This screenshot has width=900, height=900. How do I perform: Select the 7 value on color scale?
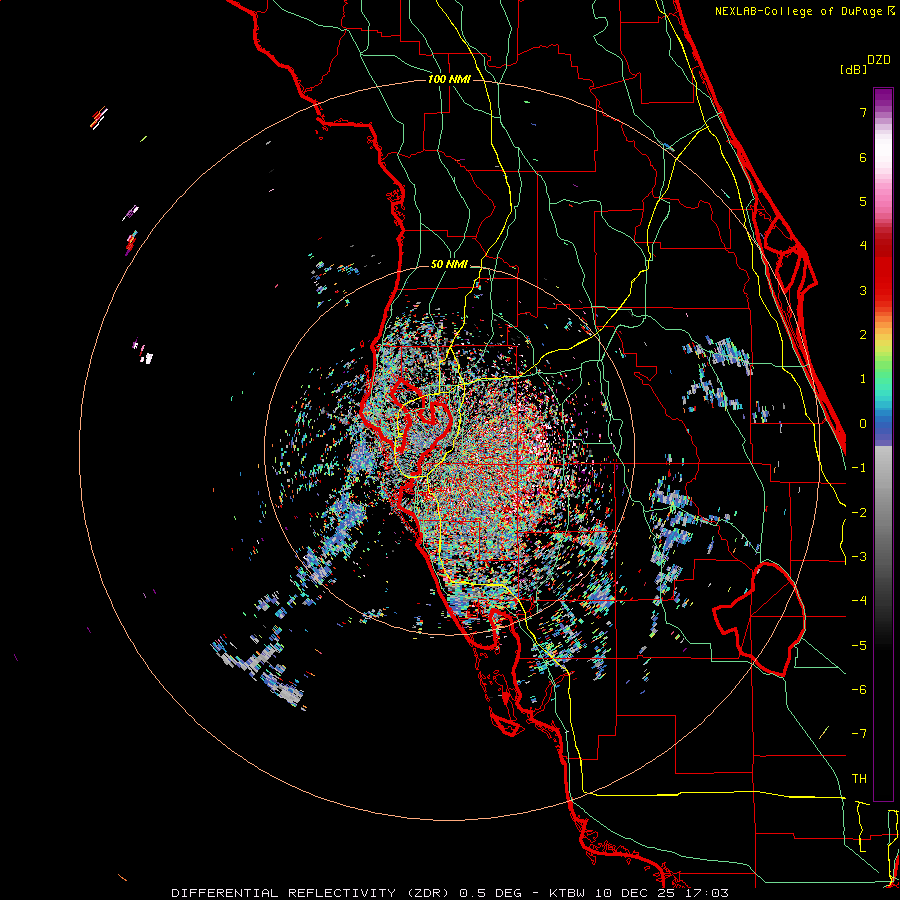pyautogui.click(x=863, y=112)
